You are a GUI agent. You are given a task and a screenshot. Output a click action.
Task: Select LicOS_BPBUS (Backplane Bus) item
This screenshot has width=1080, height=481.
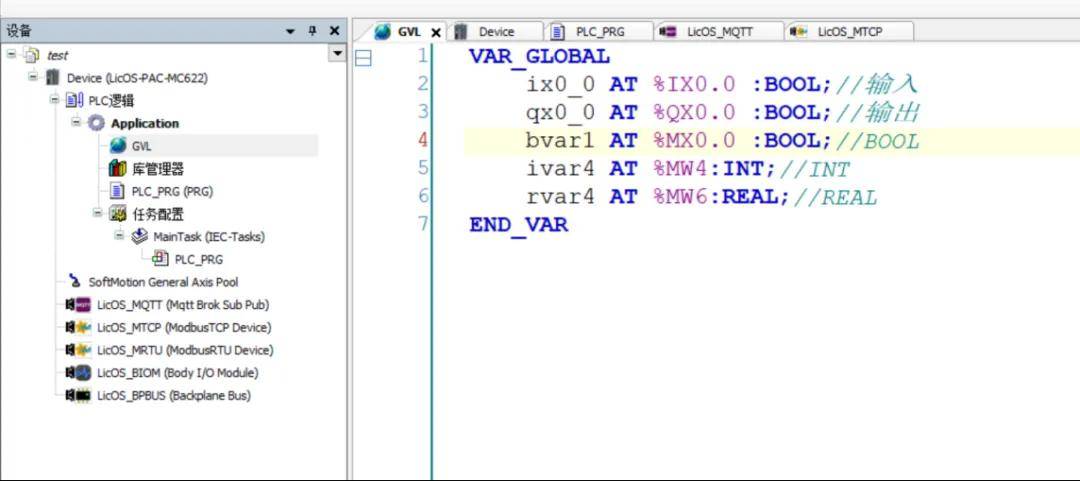coord(173,396)
